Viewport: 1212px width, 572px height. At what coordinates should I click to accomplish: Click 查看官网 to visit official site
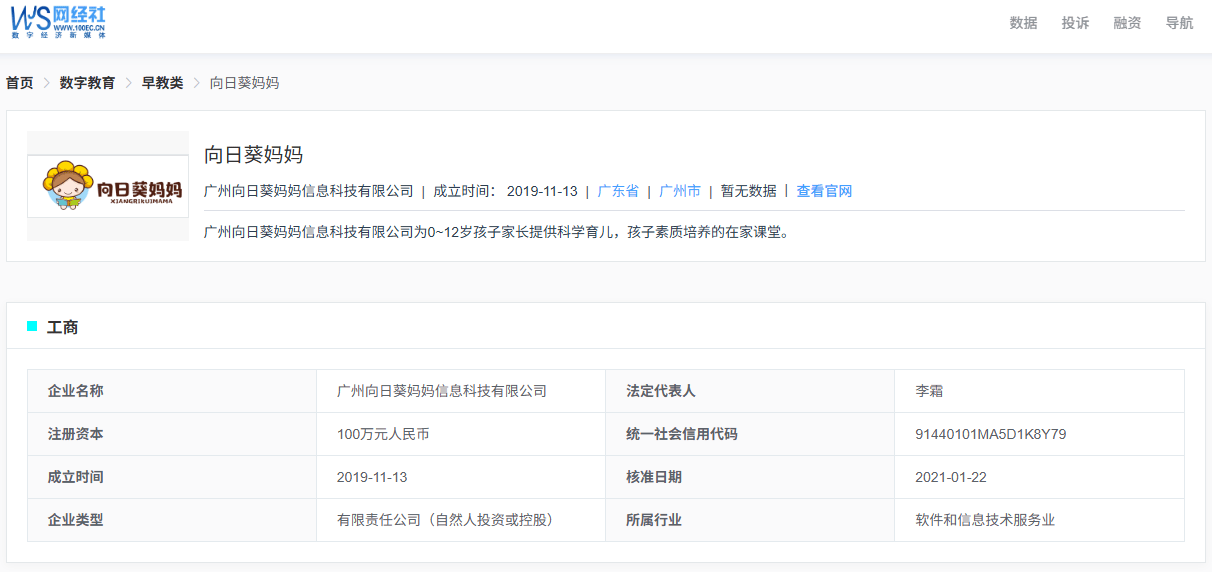(x=824, y=191)
